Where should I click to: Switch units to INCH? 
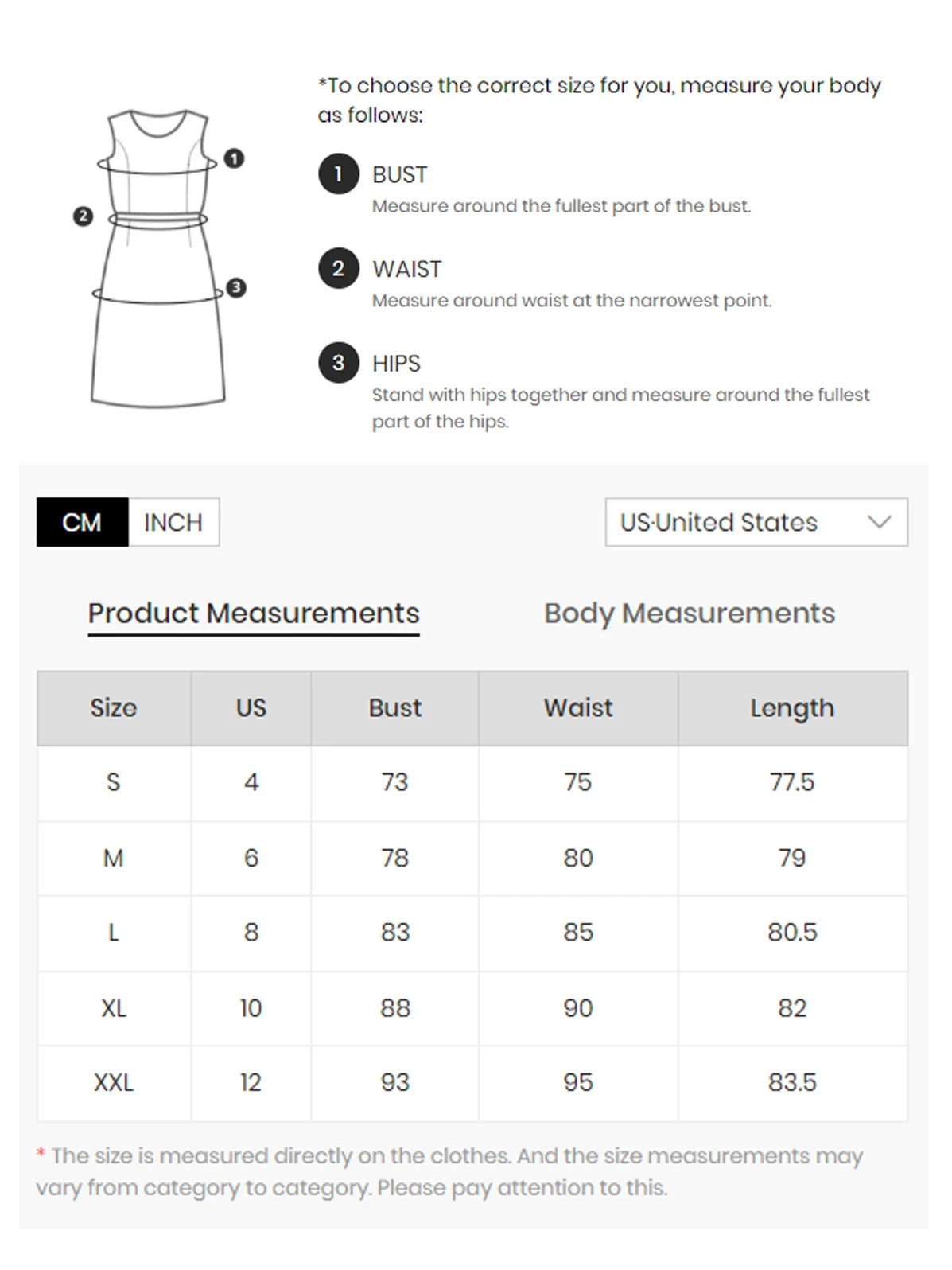point(173,522)
